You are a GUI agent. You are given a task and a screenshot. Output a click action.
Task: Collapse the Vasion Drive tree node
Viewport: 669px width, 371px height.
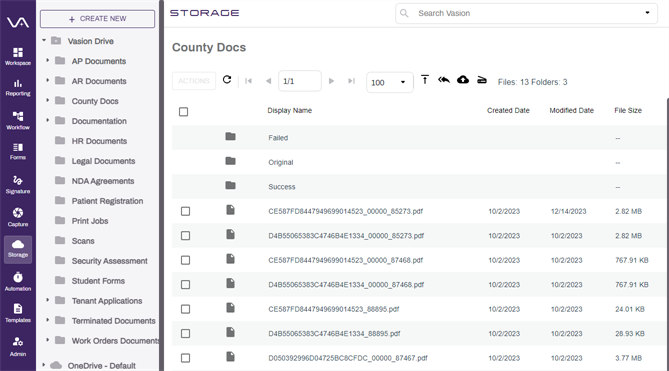[x=44, y=41]
